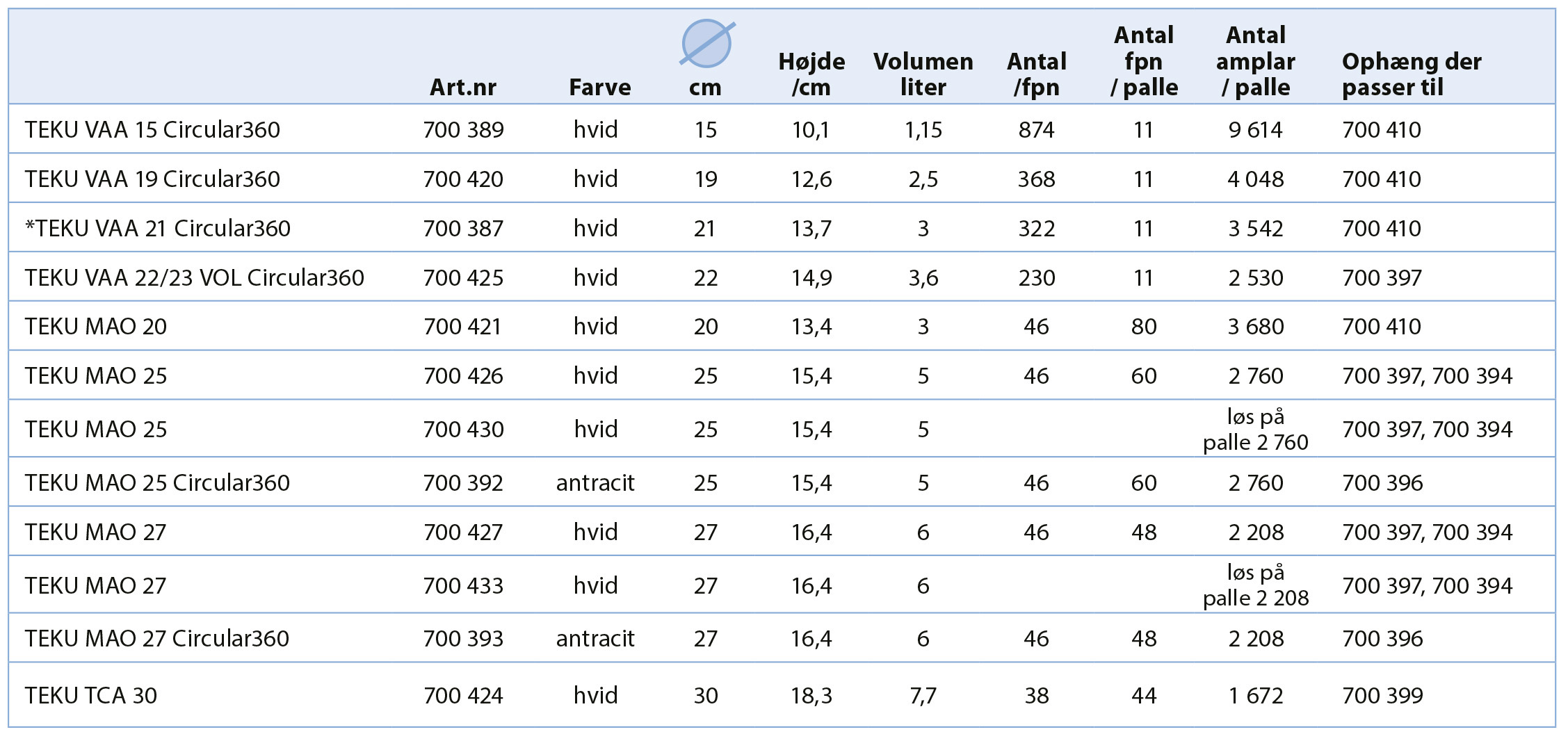Viewport: 1568px width, 741px height.
Task: Click the pallet quantity 9 614
Action: click(x=1255, y=130)
